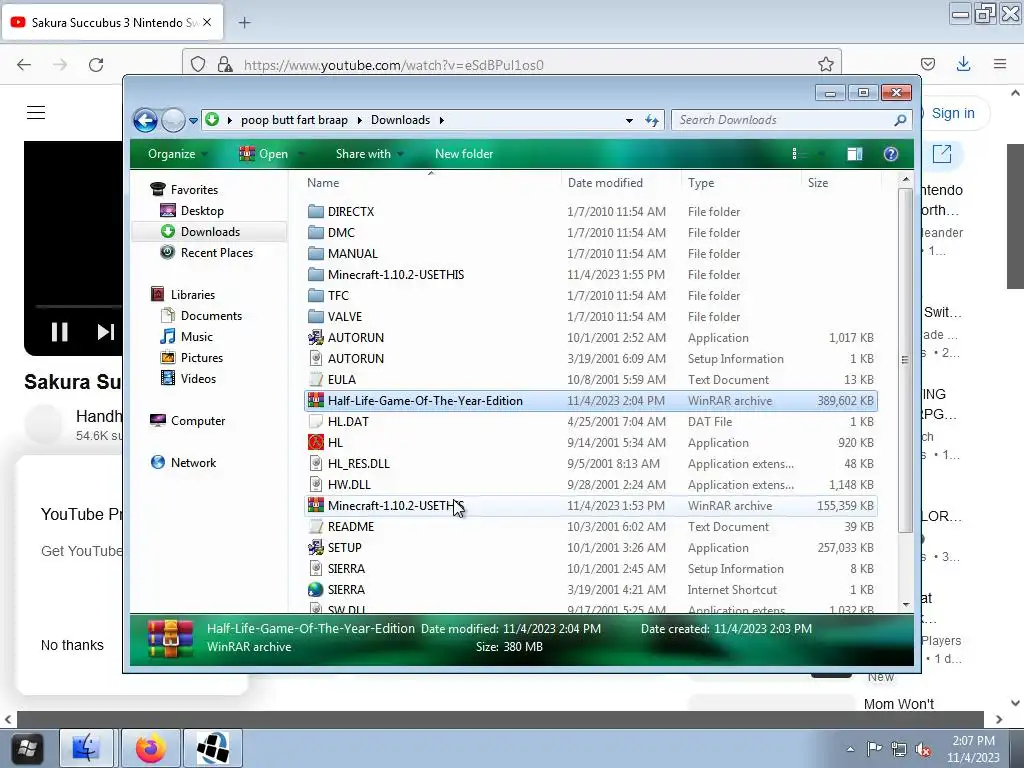The width and height of the screenshot is (1024, 768).
Task: Open YouTube guide hamburger menu
Action: click(x=36, y=112)
